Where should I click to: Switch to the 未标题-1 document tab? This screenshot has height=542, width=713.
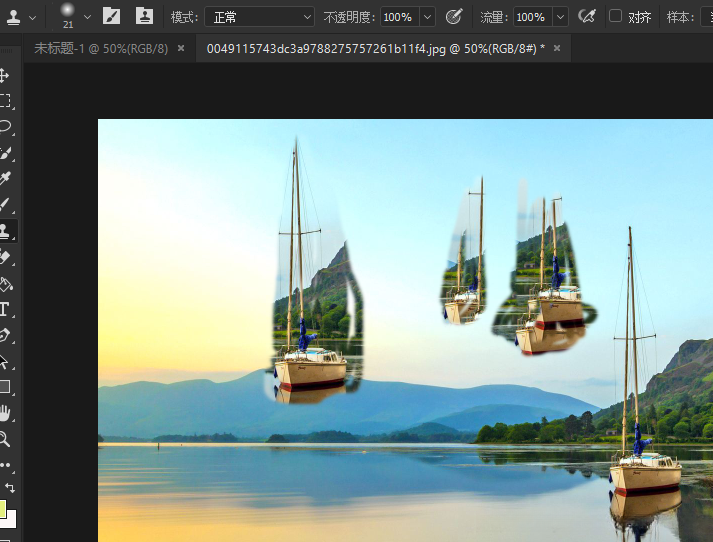[101, 48]
